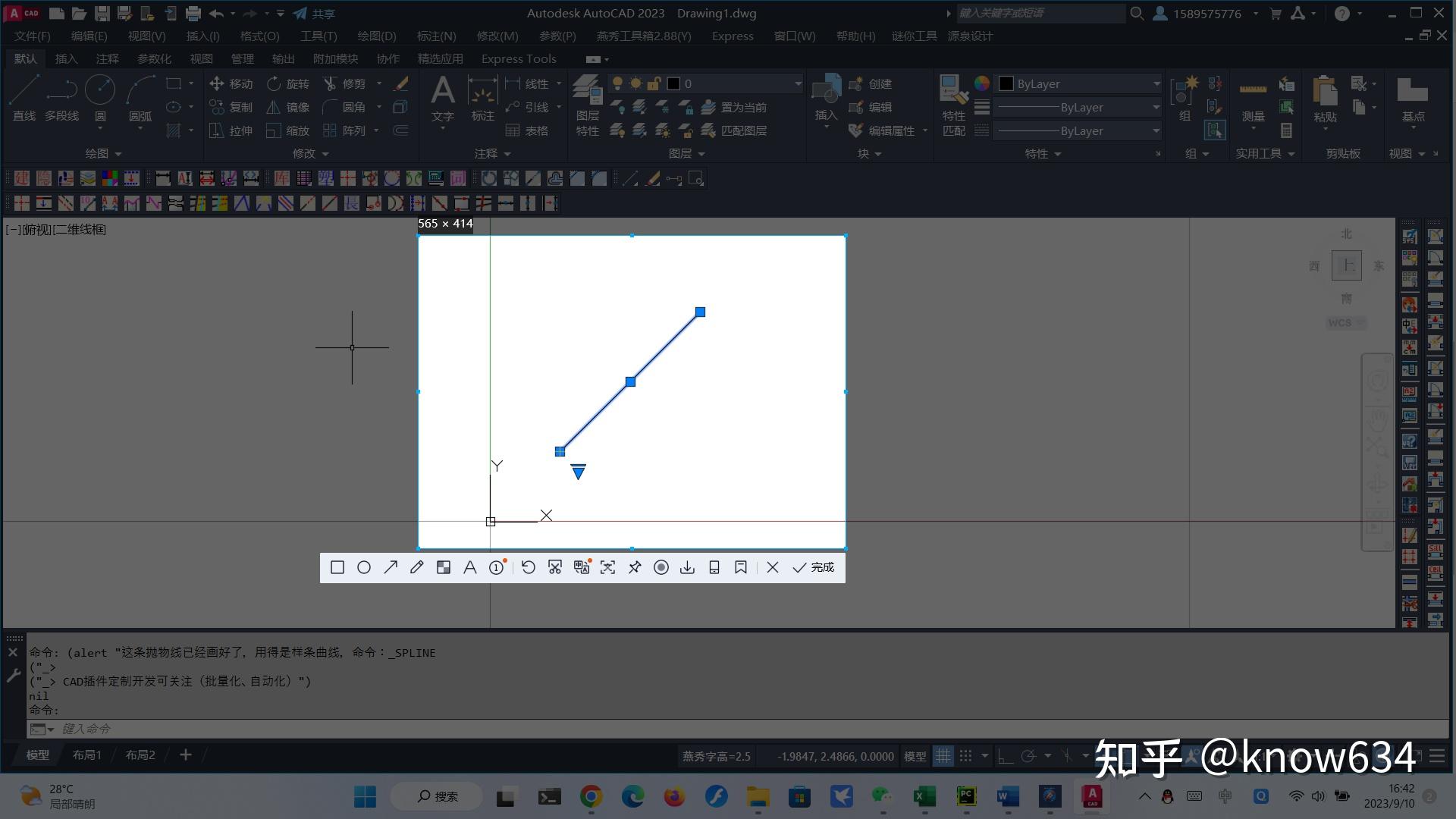Screen dimensions: 1456x819
Task: Switch to the 布局1 layout tab
Action: [x=86, y=755]
